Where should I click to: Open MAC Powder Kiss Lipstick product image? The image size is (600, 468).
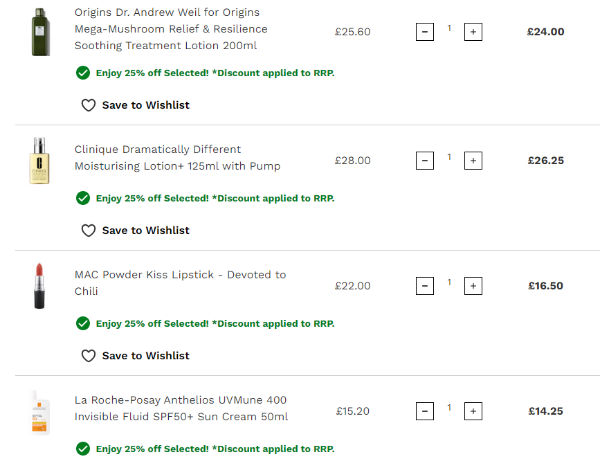tap(39, 286)
